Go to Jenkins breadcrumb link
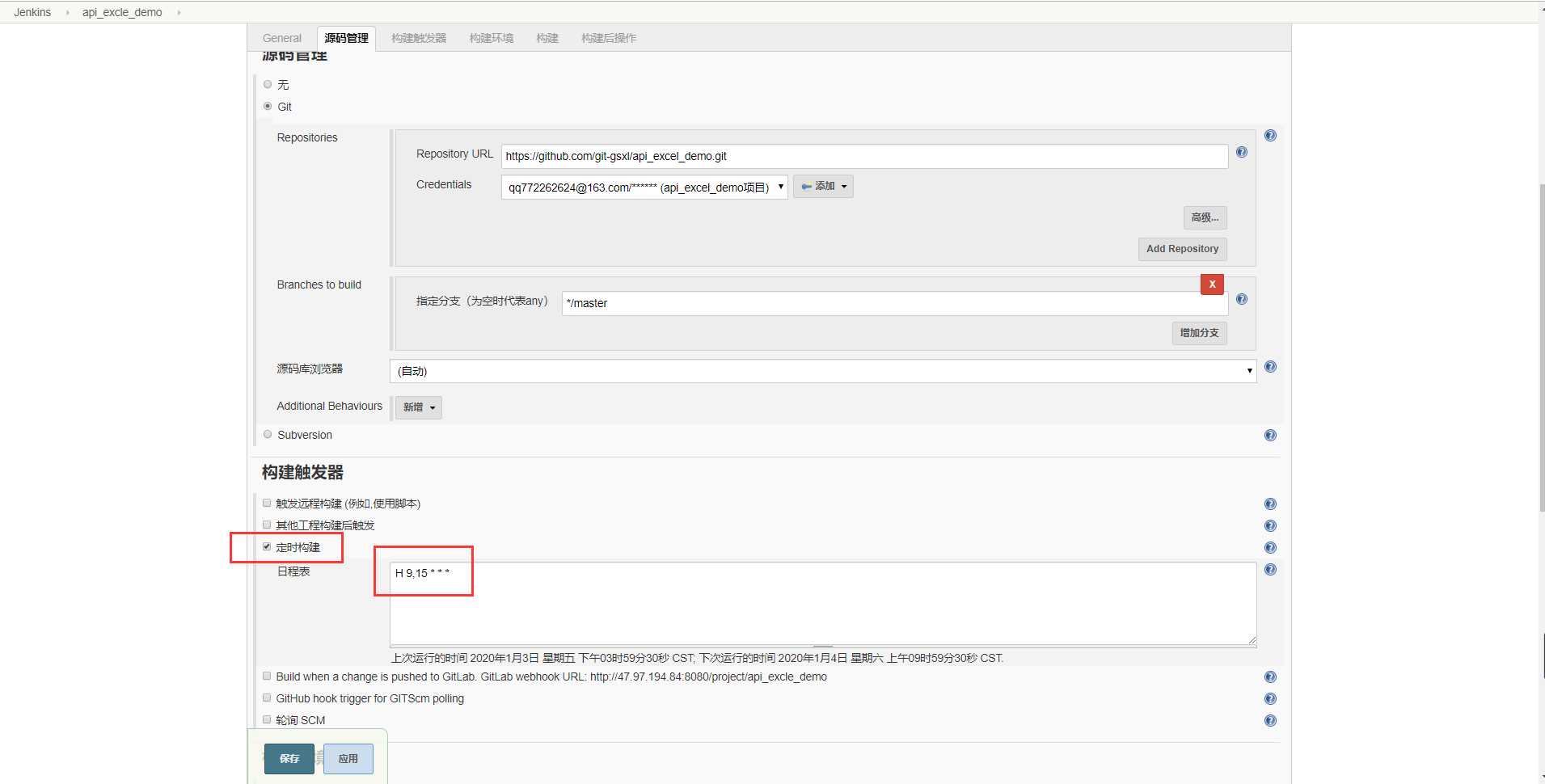The image size is (1545, 784). [x=32, y=12]
